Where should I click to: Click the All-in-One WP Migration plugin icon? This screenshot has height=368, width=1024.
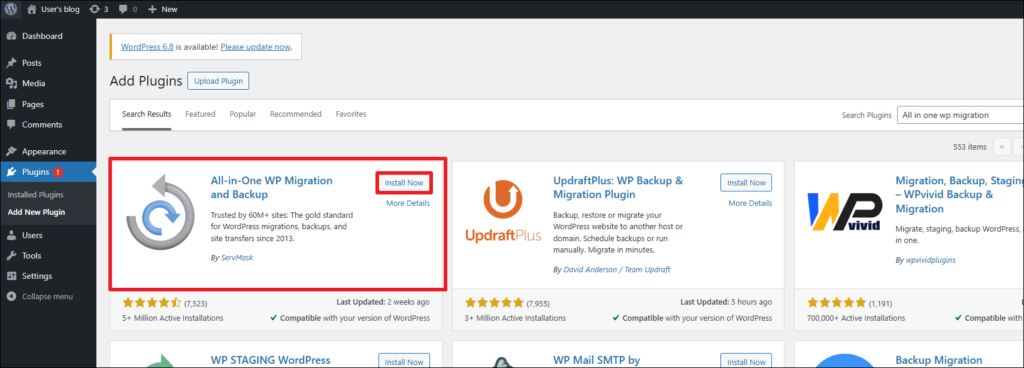(160, 212)
